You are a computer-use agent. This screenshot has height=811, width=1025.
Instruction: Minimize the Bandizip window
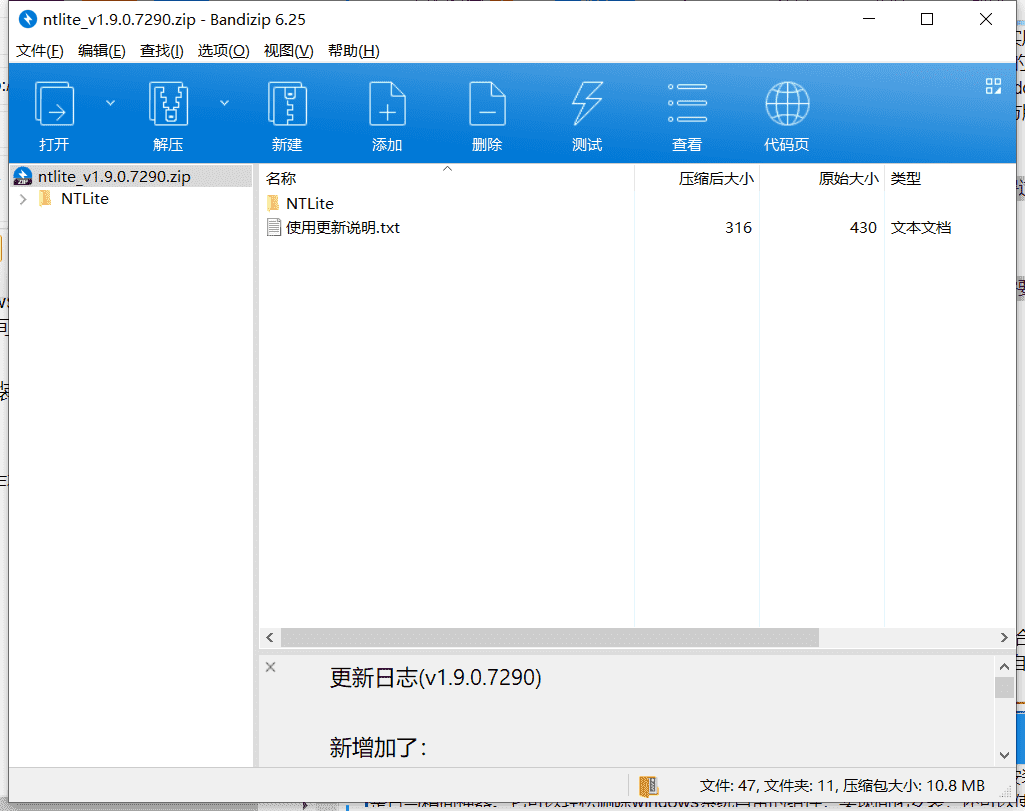tap(869, 19)
